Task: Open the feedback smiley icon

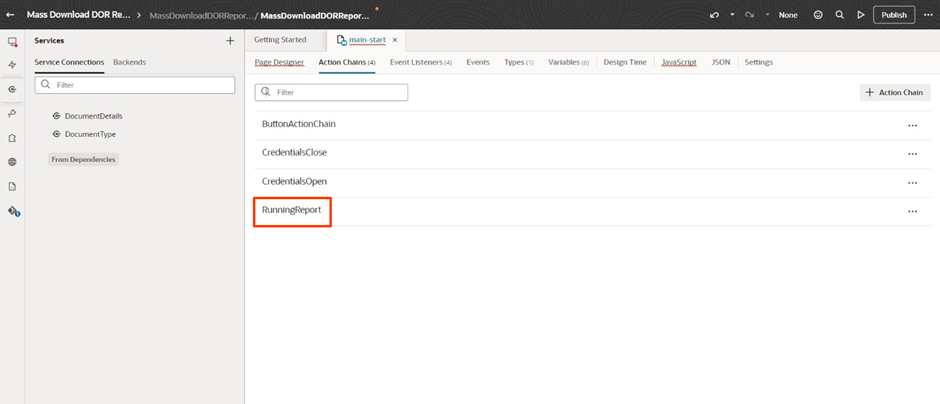Action: click(818, 15)
